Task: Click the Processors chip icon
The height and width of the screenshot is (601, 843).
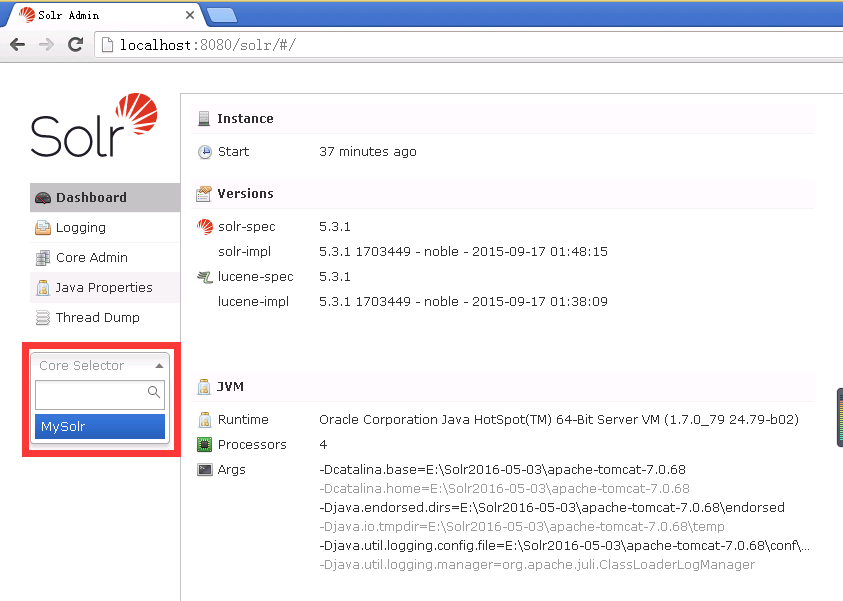Action: click(x=205, y=445)
